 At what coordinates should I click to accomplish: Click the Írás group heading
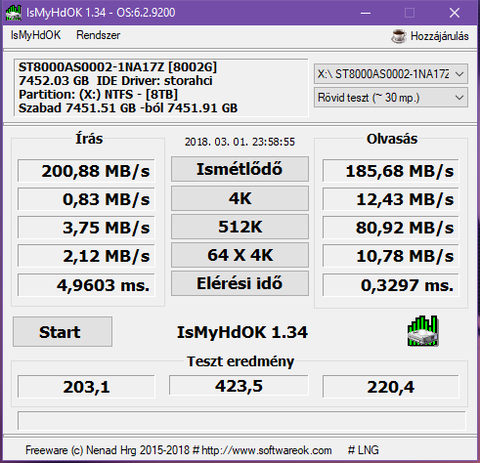[x=89, y=139]
